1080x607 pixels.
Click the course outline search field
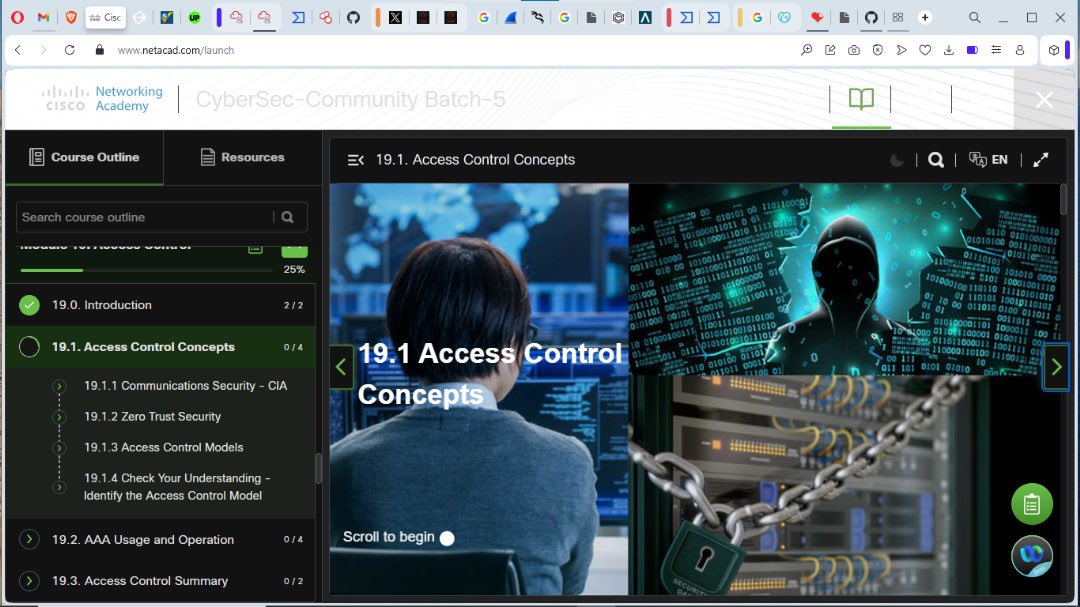(x=140, y=217)
